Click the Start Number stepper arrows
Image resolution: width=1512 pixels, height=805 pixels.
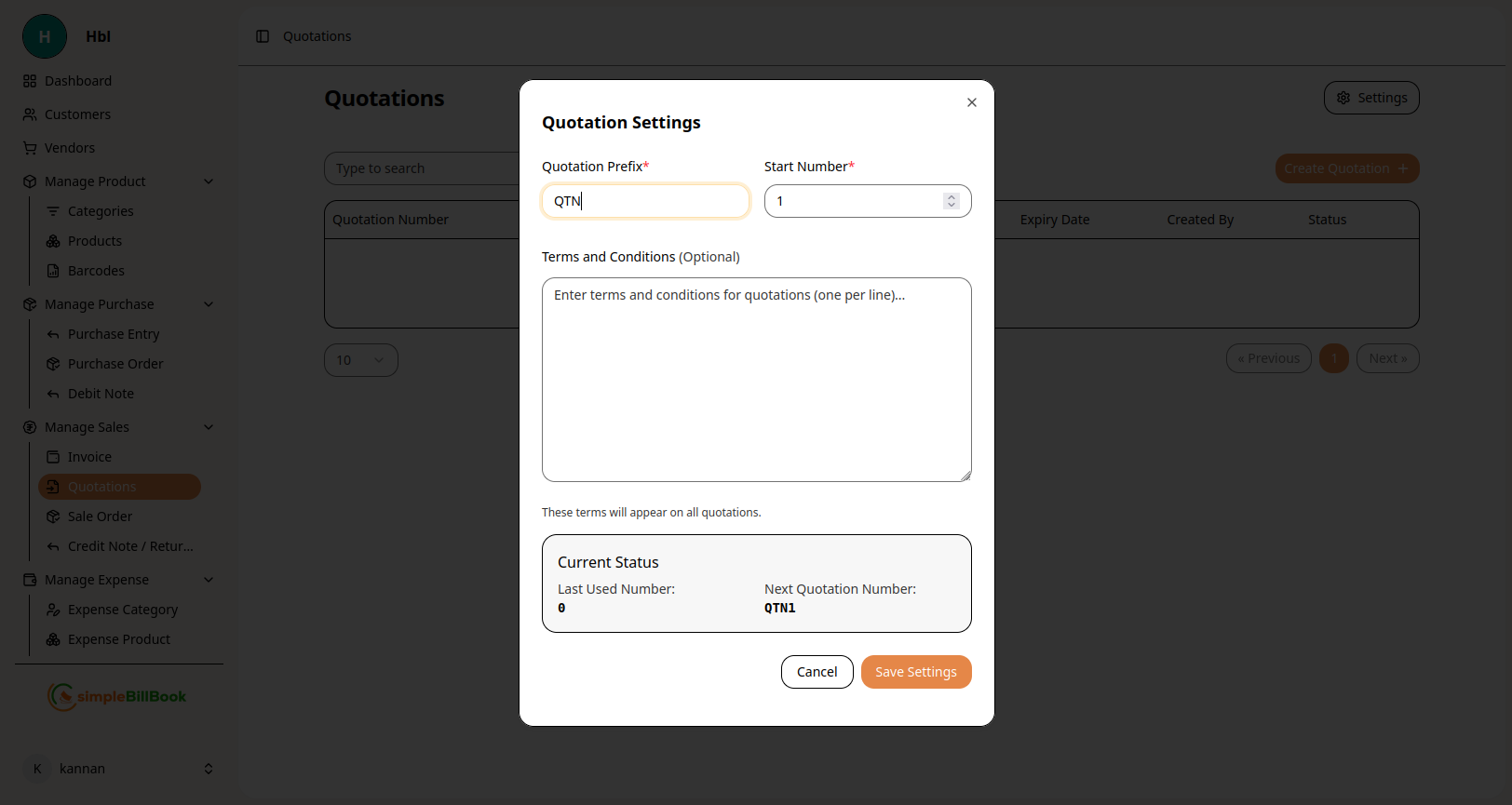[x=951, y=201]
